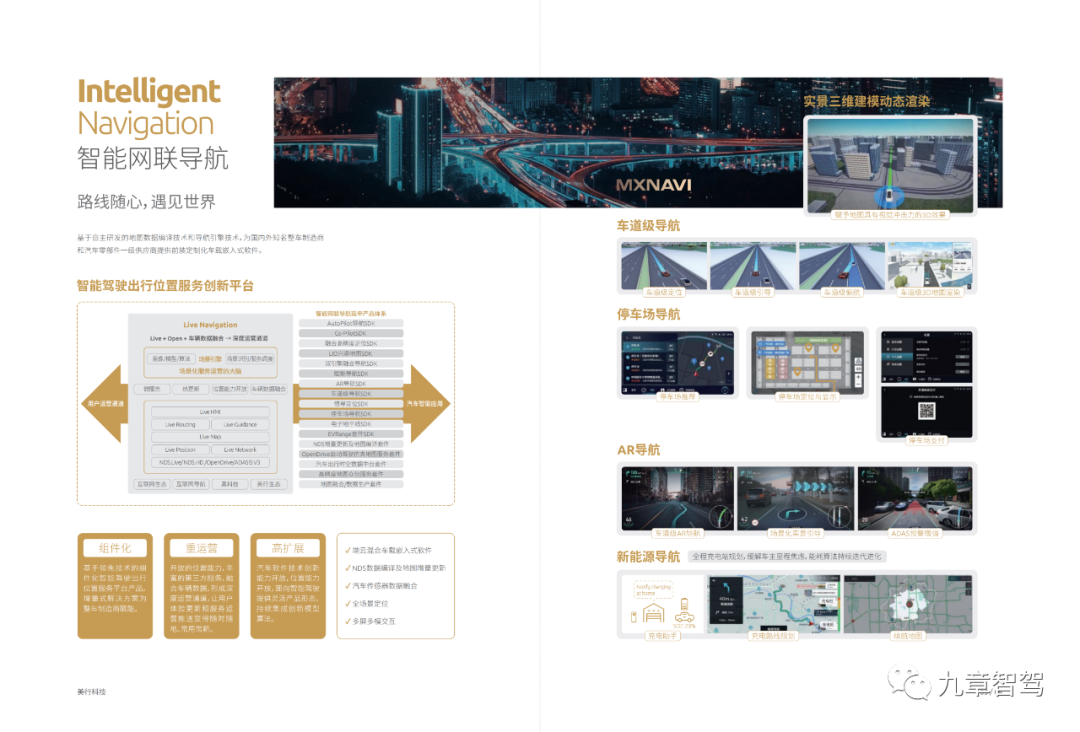Click the Intelligent Navigation title
1080x732 pixels.
pos(149,107)
